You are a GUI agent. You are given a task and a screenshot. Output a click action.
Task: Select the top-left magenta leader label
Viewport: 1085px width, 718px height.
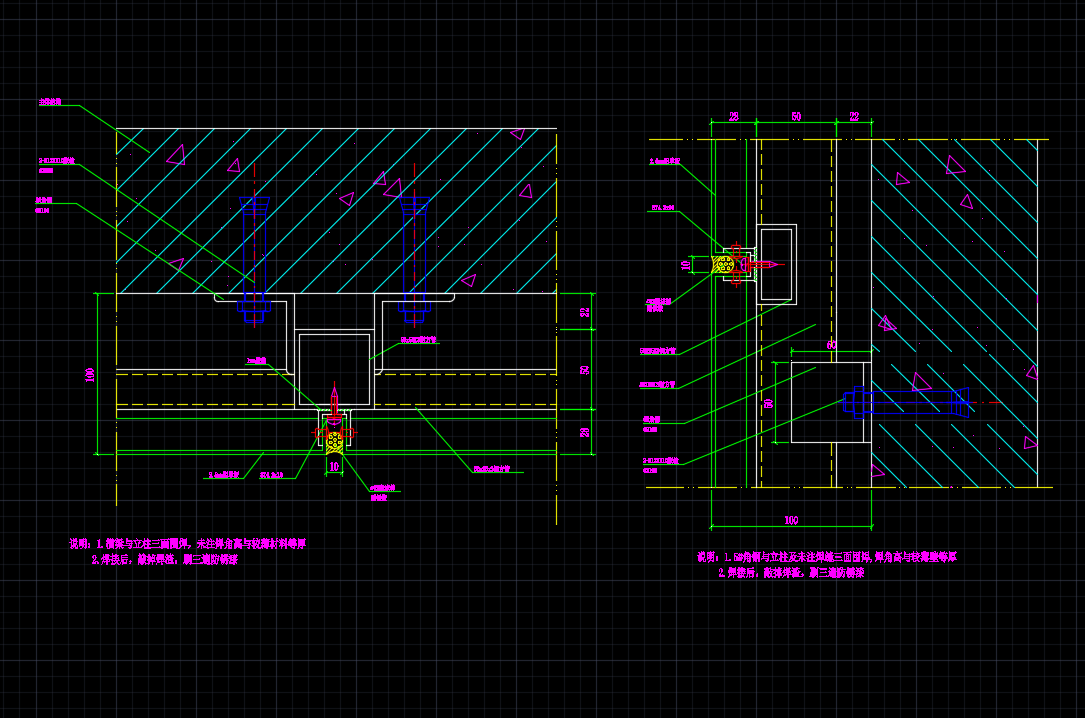[50, 102]
